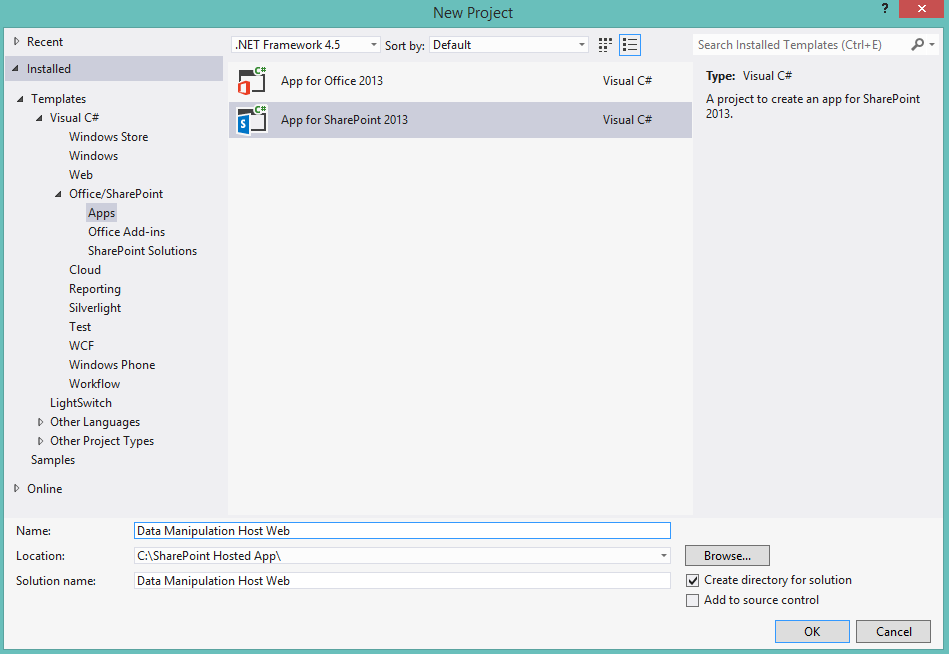
Task: Select SharePoint Solutions category
Action: click(142, 250)
